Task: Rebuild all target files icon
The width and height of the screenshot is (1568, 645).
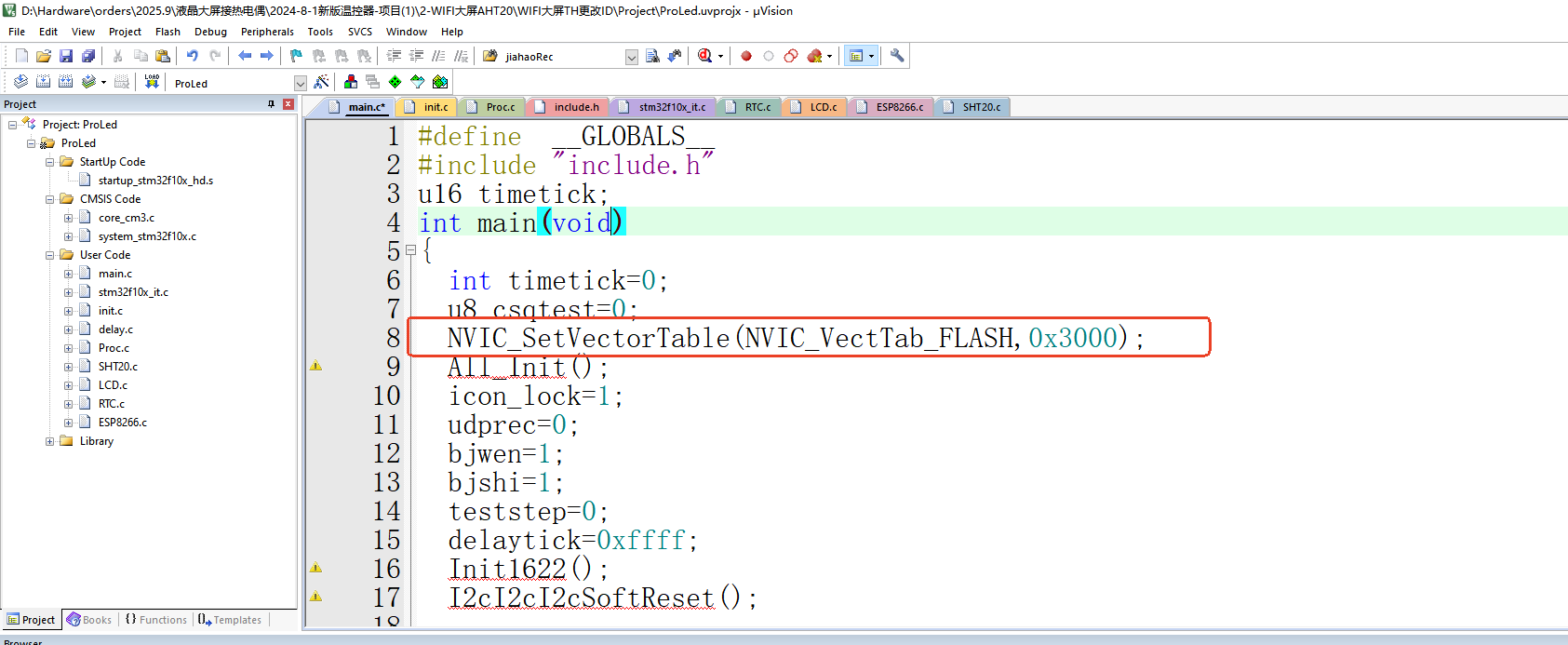Action: tap(65, 82)
